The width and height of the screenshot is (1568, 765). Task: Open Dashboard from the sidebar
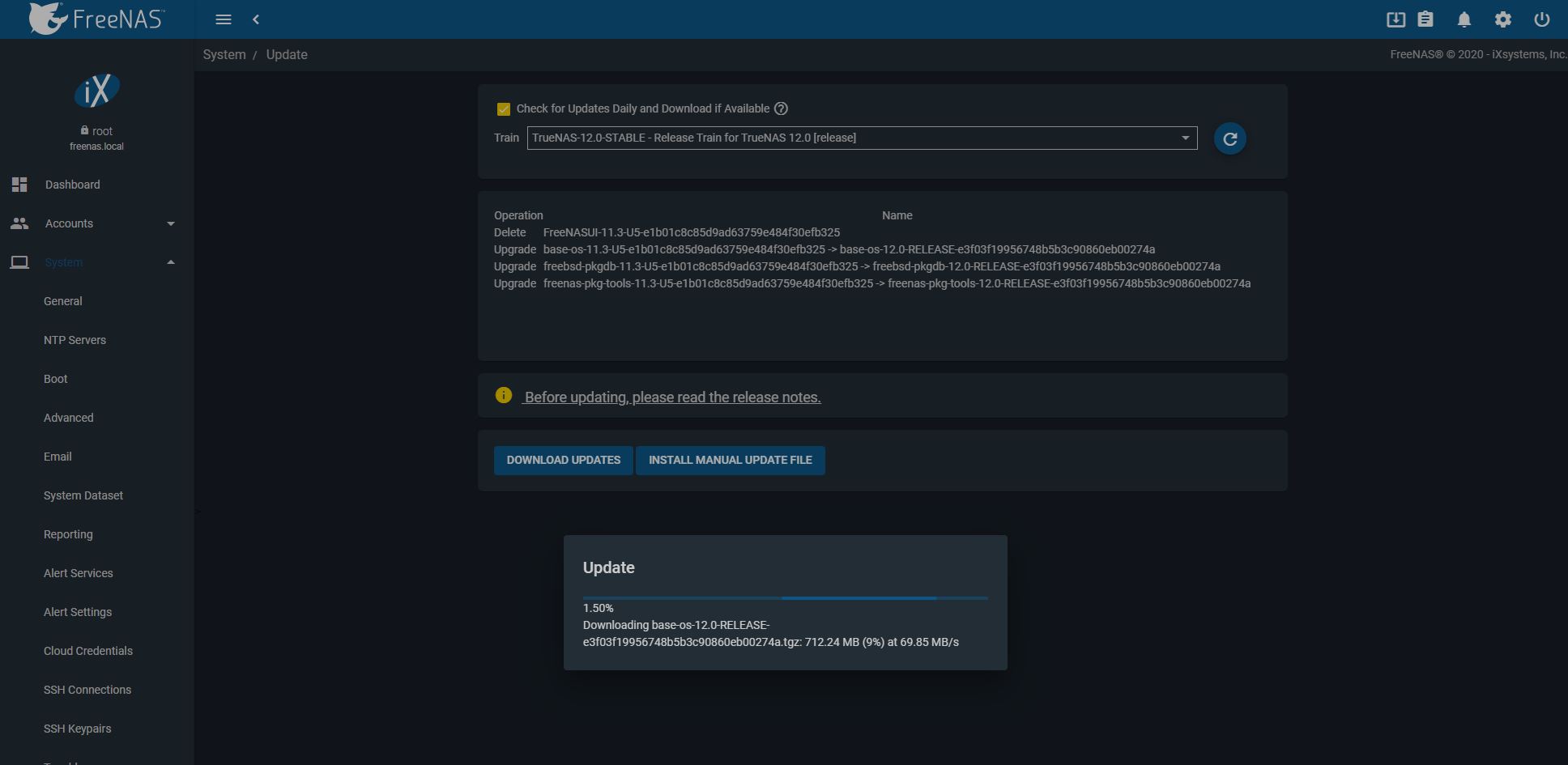[x=73, y=185]
